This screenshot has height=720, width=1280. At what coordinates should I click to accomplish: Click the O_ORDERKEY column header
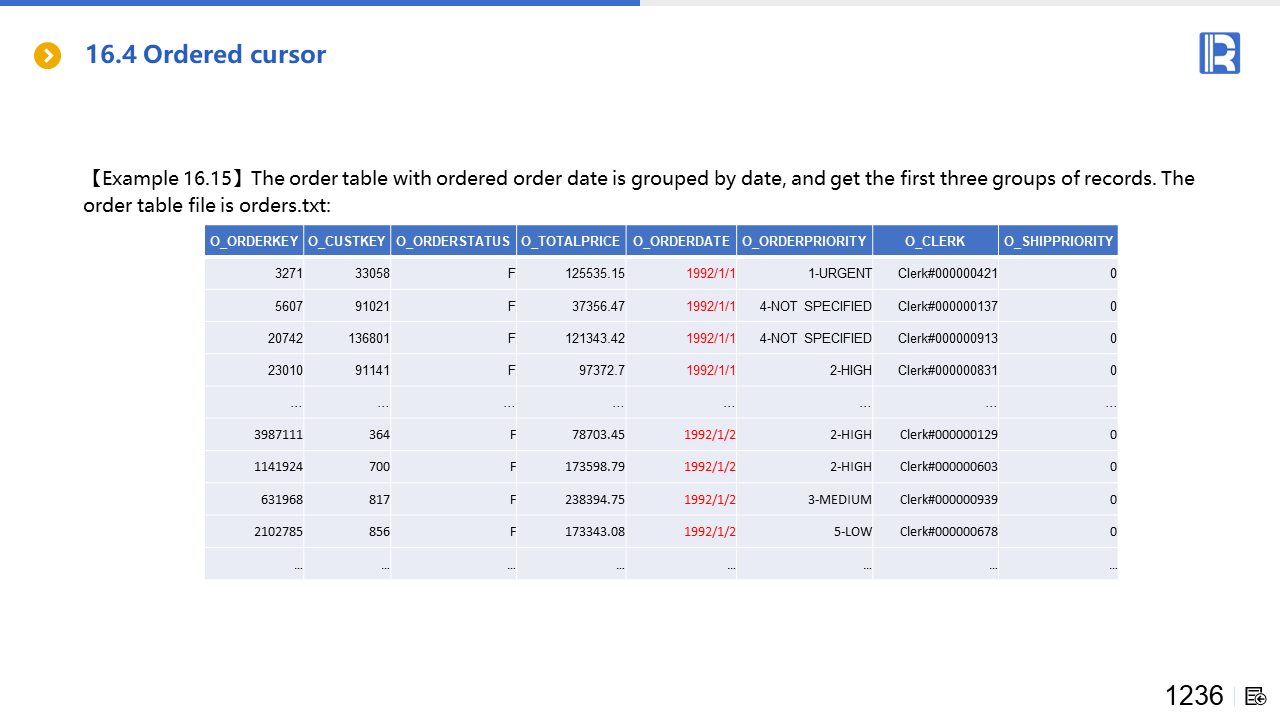click(x=254, y=241)
